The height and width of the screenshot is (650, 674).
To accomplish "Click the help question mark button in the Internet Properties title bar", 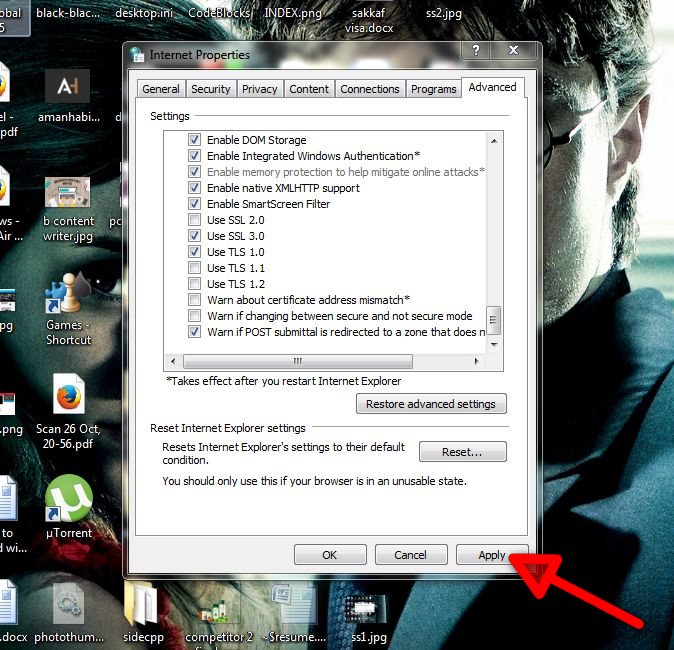I will click(x=476, y=50).
